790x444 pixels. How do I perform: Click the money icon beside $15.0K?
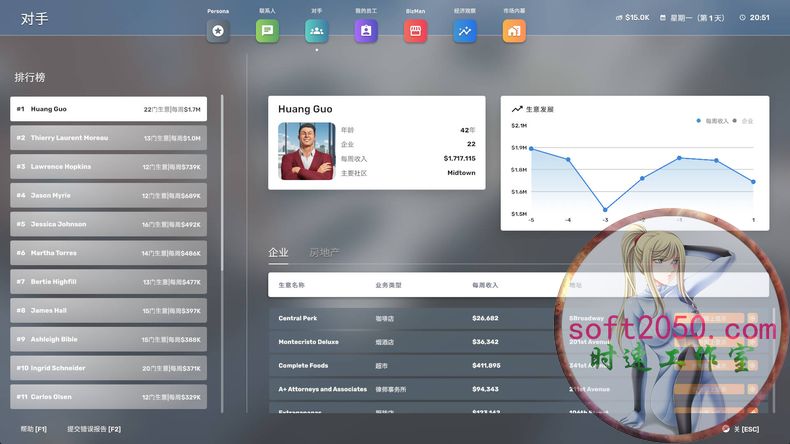click(x=618, y=18)
